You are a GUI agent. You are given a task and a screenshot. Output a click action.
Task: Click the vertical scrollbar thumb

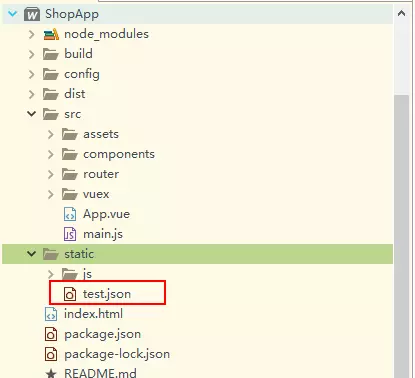402,236
